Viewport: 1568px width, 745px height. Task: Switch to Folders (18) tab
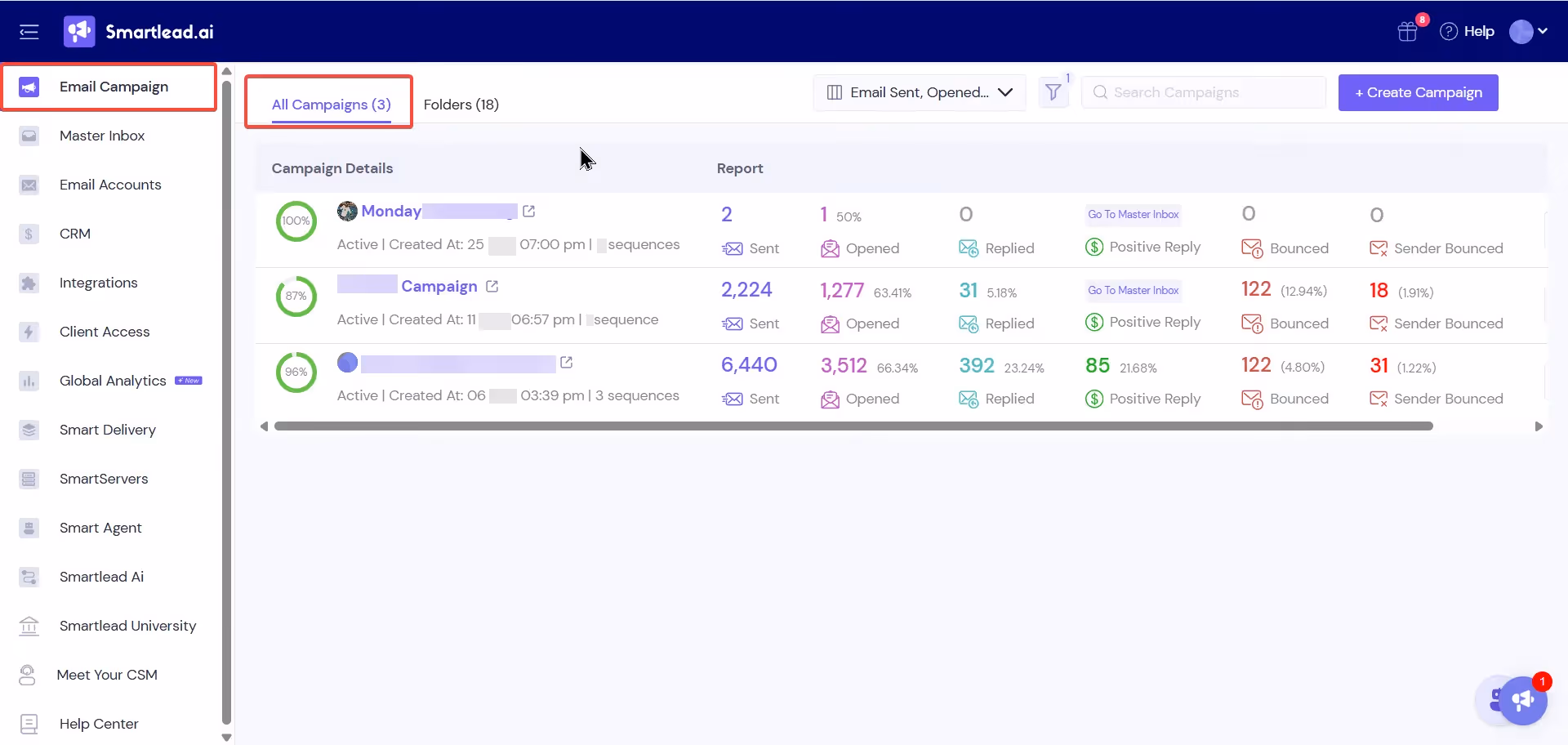pyautogui.click(x=461, y=105)
